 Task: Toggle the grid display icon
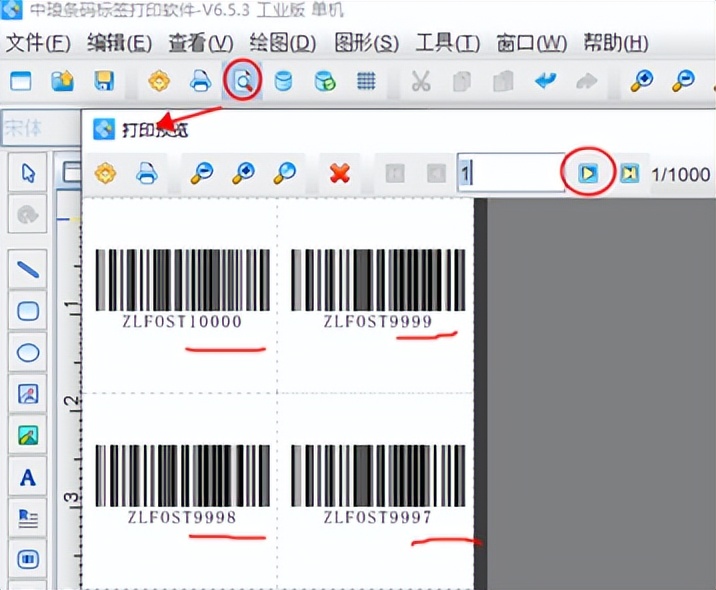point(366,82)
